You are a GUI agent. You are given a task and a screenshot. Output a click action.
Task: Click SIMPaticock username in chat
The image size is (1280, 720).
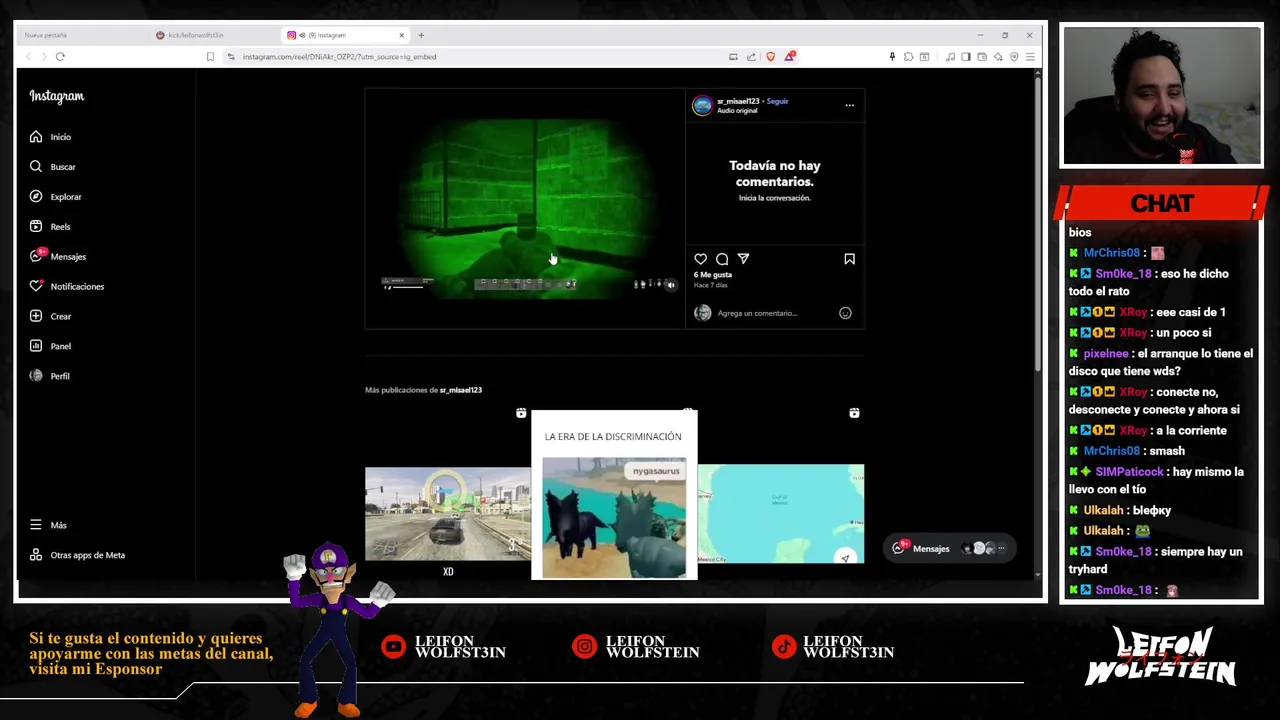[1129, 472]
